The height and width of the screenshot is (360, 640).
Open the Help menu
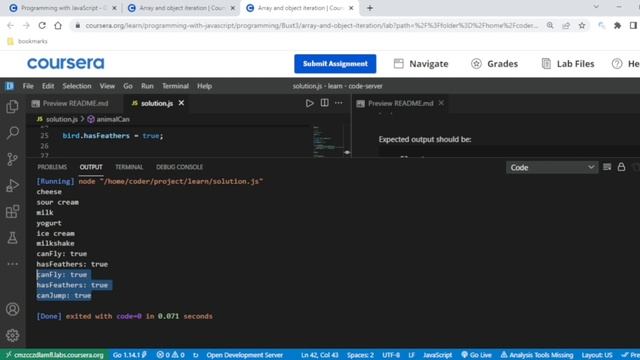204,86
